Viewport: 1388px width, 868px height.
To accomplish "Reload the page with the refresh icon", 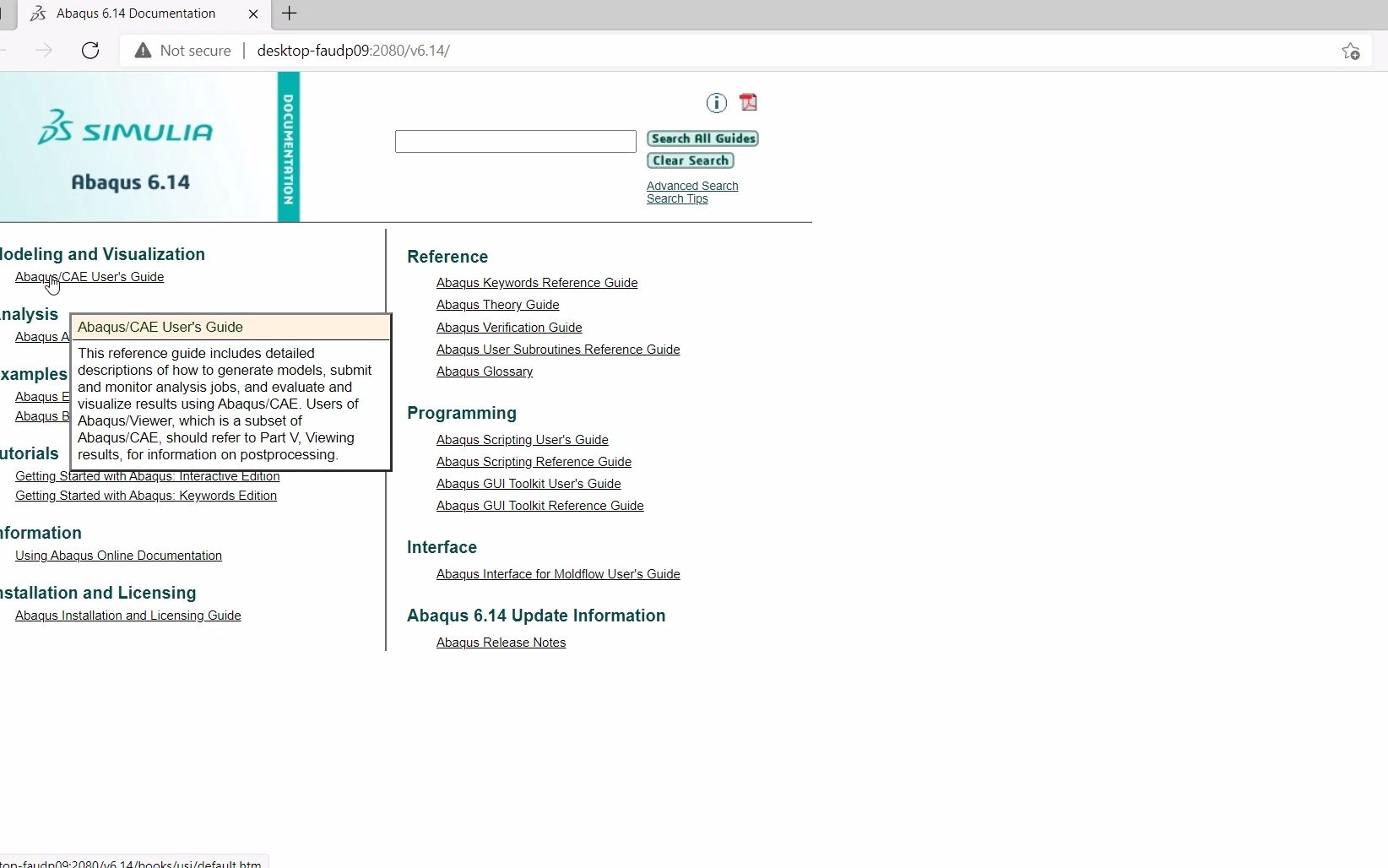I will click(90, 51).
